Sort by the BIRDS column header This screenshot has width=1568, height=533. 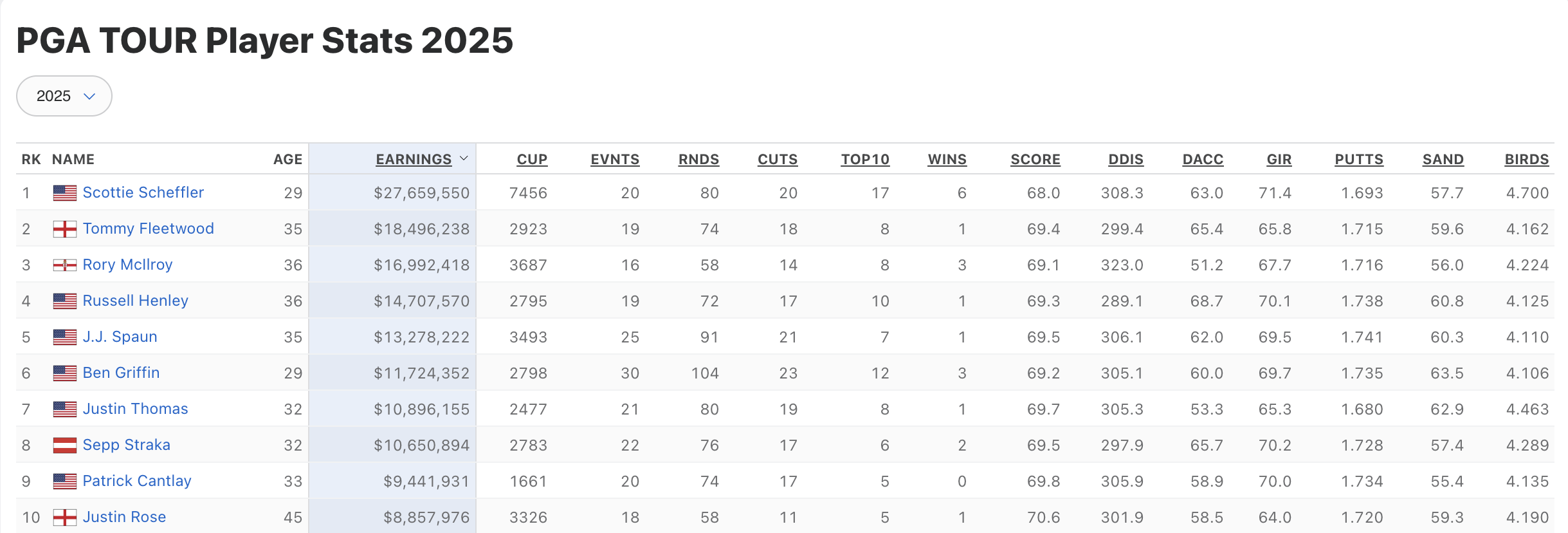click(1526, 159)
